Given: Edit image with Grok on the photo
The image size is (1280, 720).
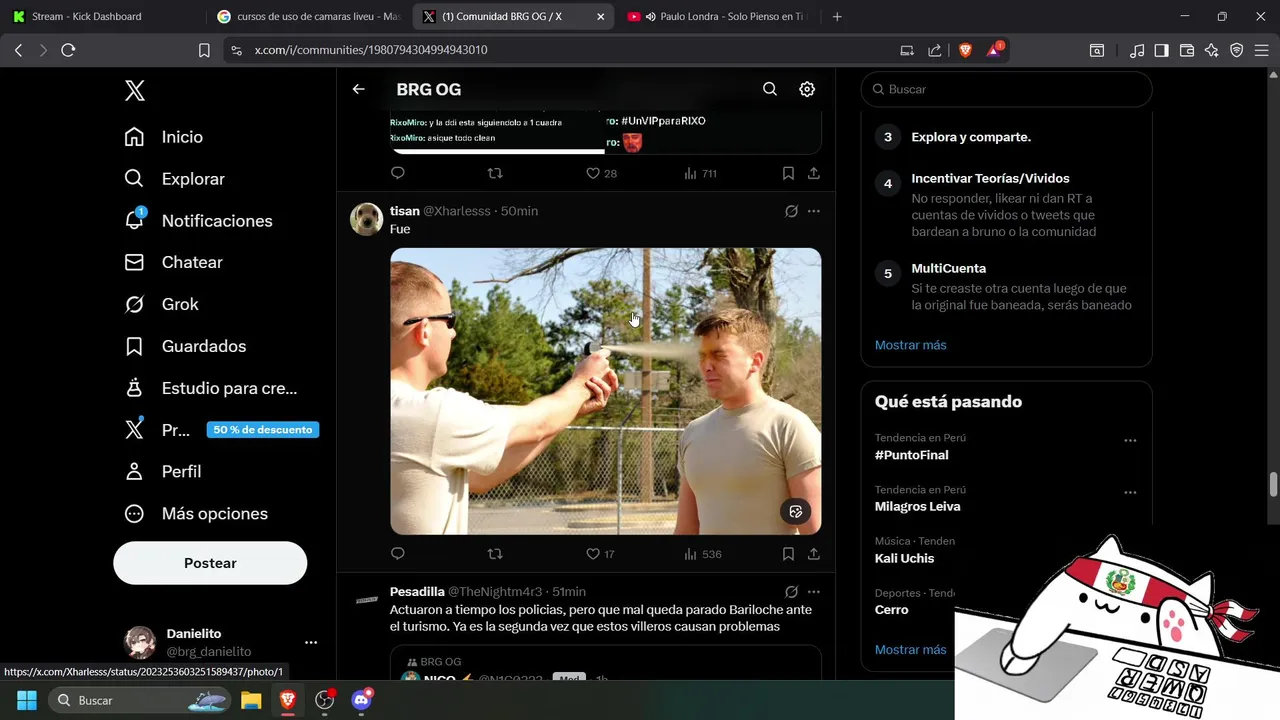Looking at the screenshot, I should point(796,511).
